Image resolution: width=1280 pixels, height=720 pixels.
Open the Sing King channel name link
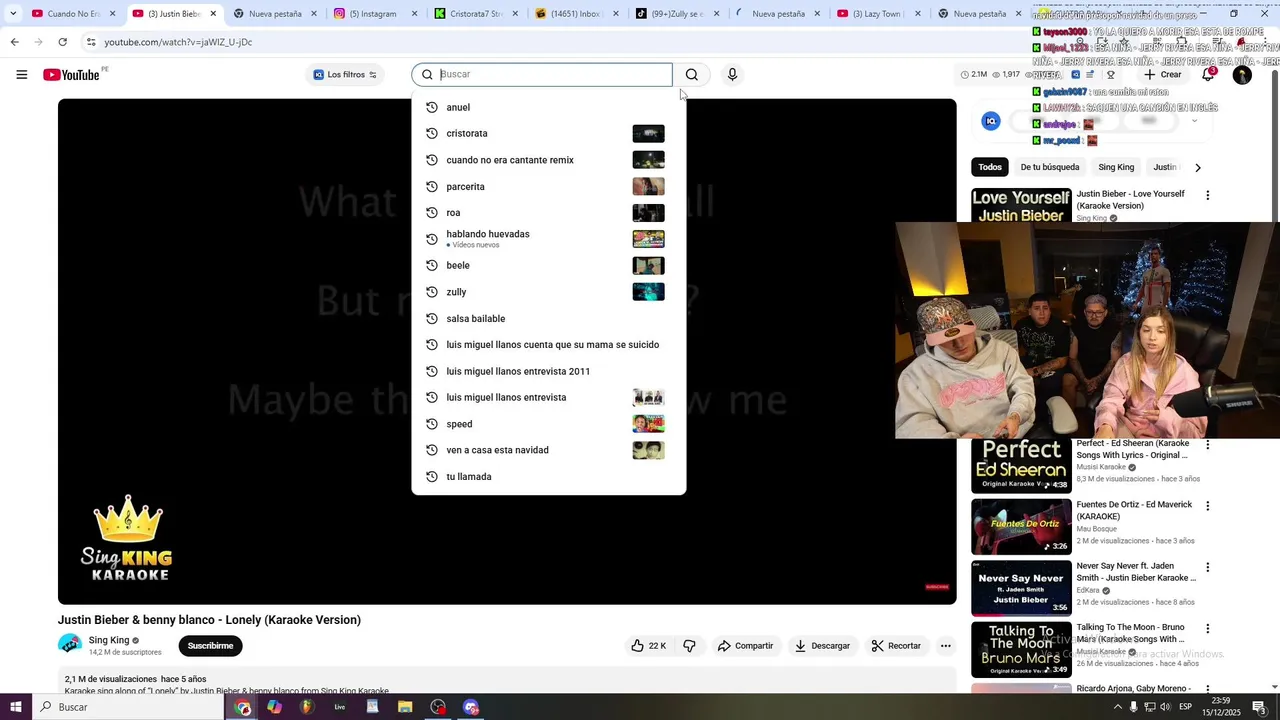tap(109, 640)
